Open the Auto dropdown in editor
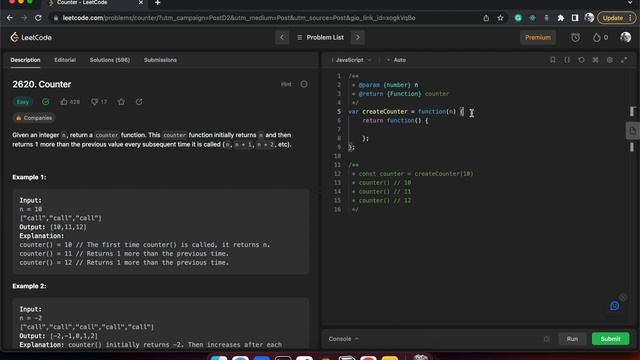The image size is (640, 360). click(397, 60)
